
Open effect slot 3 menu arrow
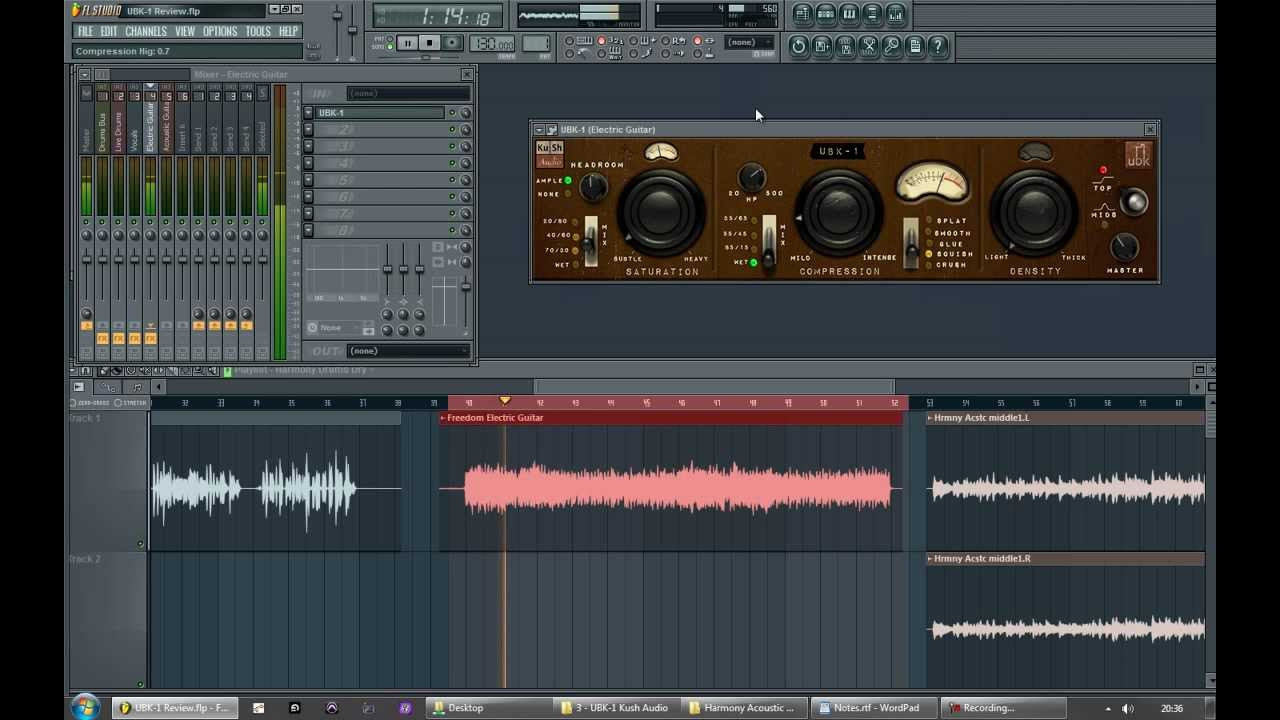[x=308, y=147]
